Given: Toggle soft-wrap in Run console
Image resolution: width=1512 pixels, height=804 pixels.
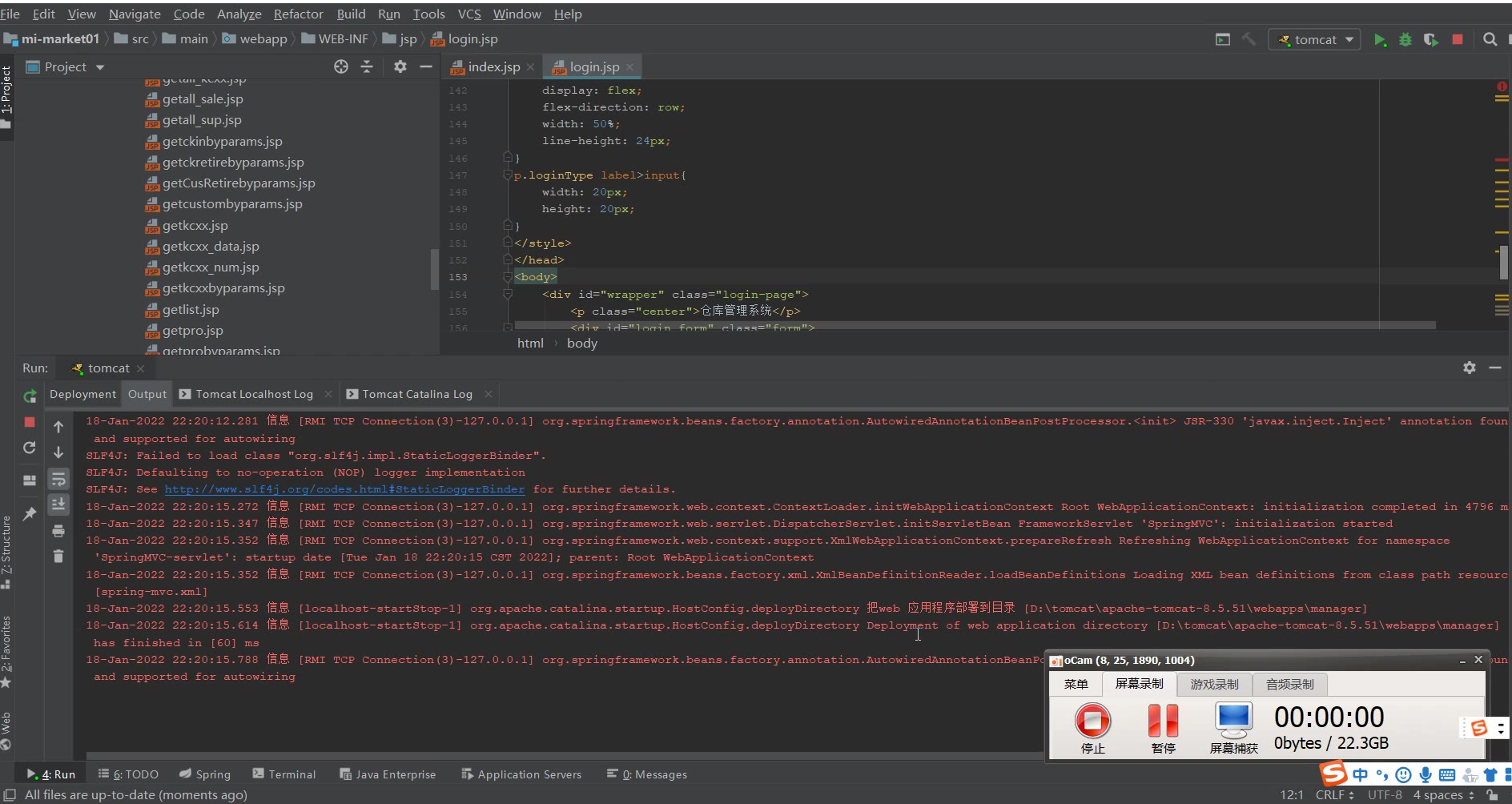Looking at the screenshot, I should [58, 479].
